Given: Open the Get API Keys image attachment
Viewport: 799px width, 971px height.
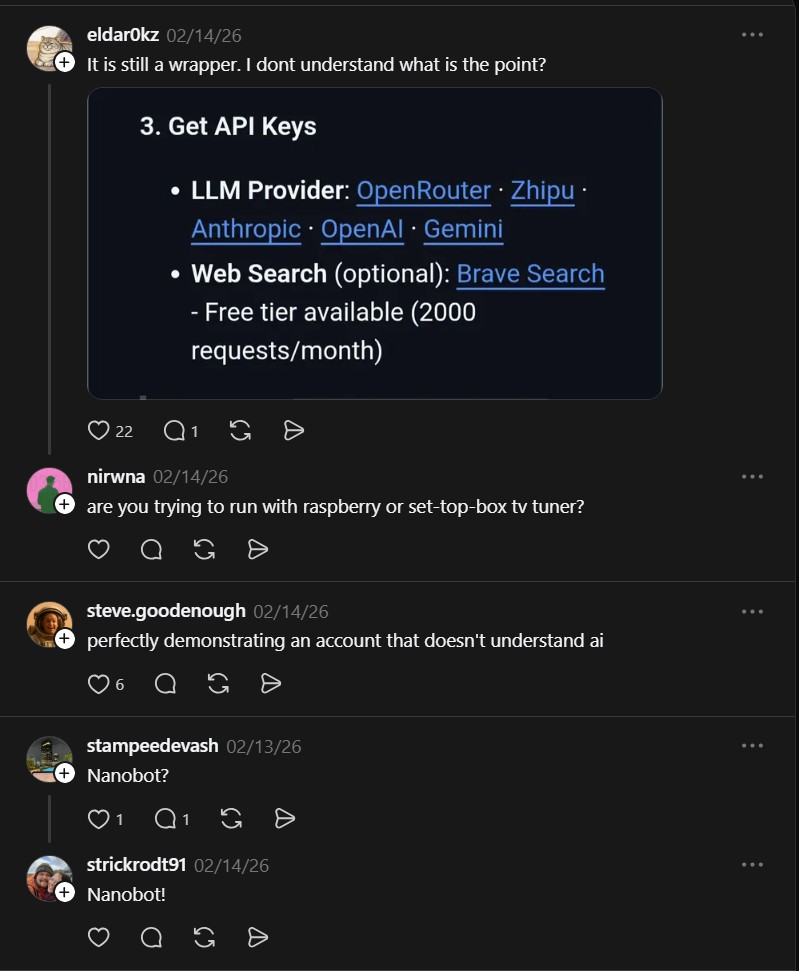Looking at the screenshot, I should tap(375, 243).
